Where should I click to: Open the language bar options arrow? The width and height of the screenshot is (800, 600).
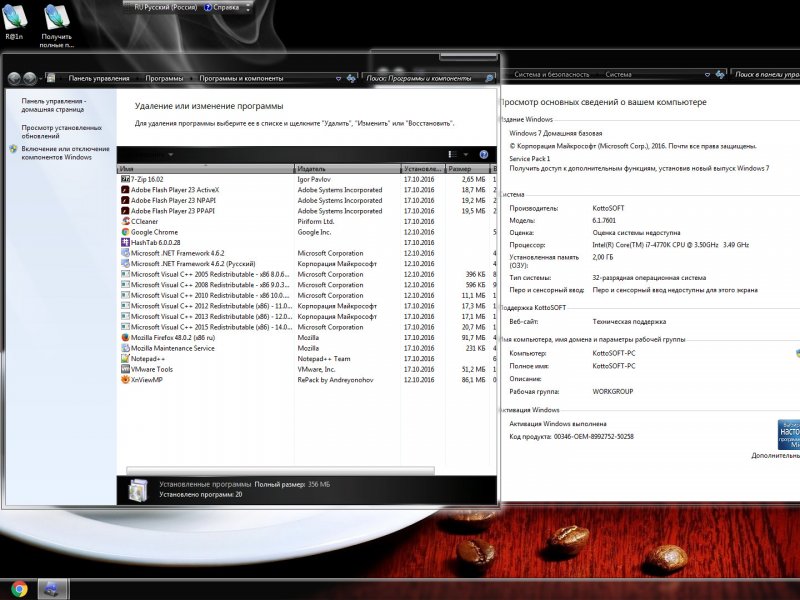pos(248,8)
